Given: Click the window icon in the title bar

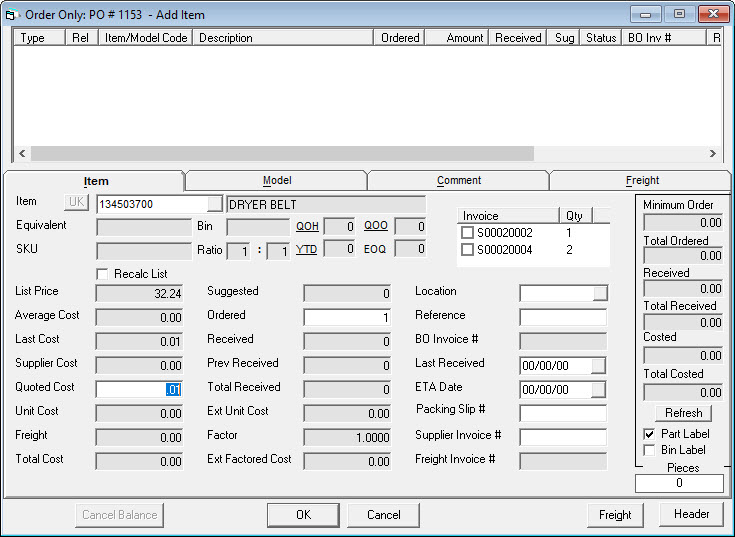Looking at the screenshot, I should tap(11, 15).
